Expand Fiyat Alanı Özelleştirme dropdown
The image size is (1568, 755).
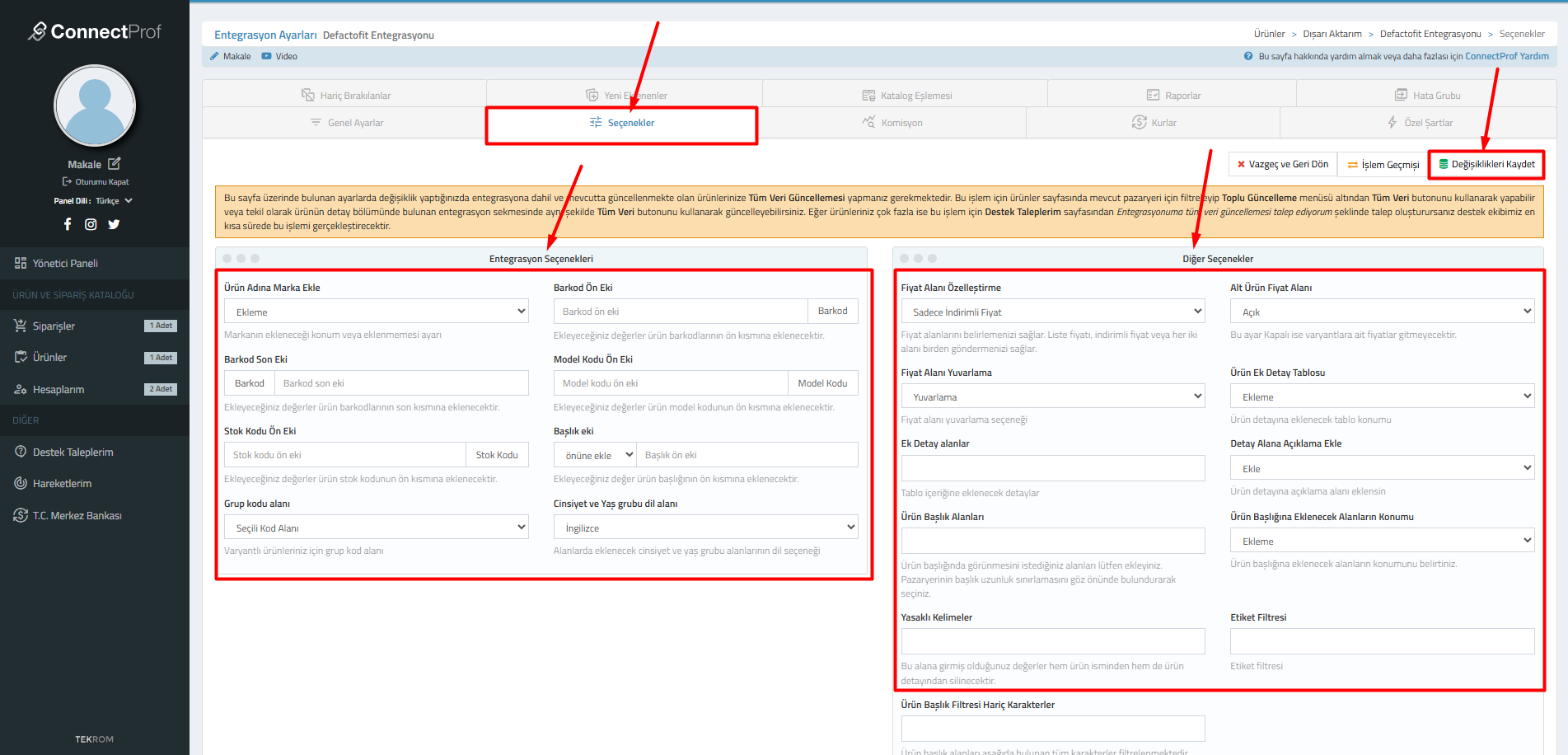coord(1052,312)
